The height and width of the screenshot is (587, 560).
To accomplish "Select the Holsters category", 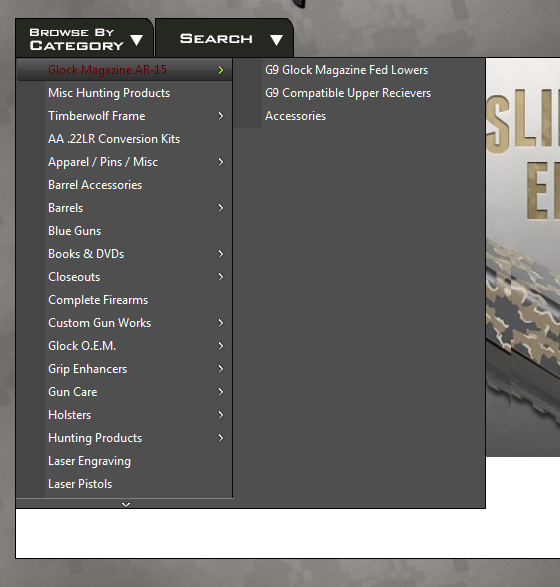I will (124, 415).
